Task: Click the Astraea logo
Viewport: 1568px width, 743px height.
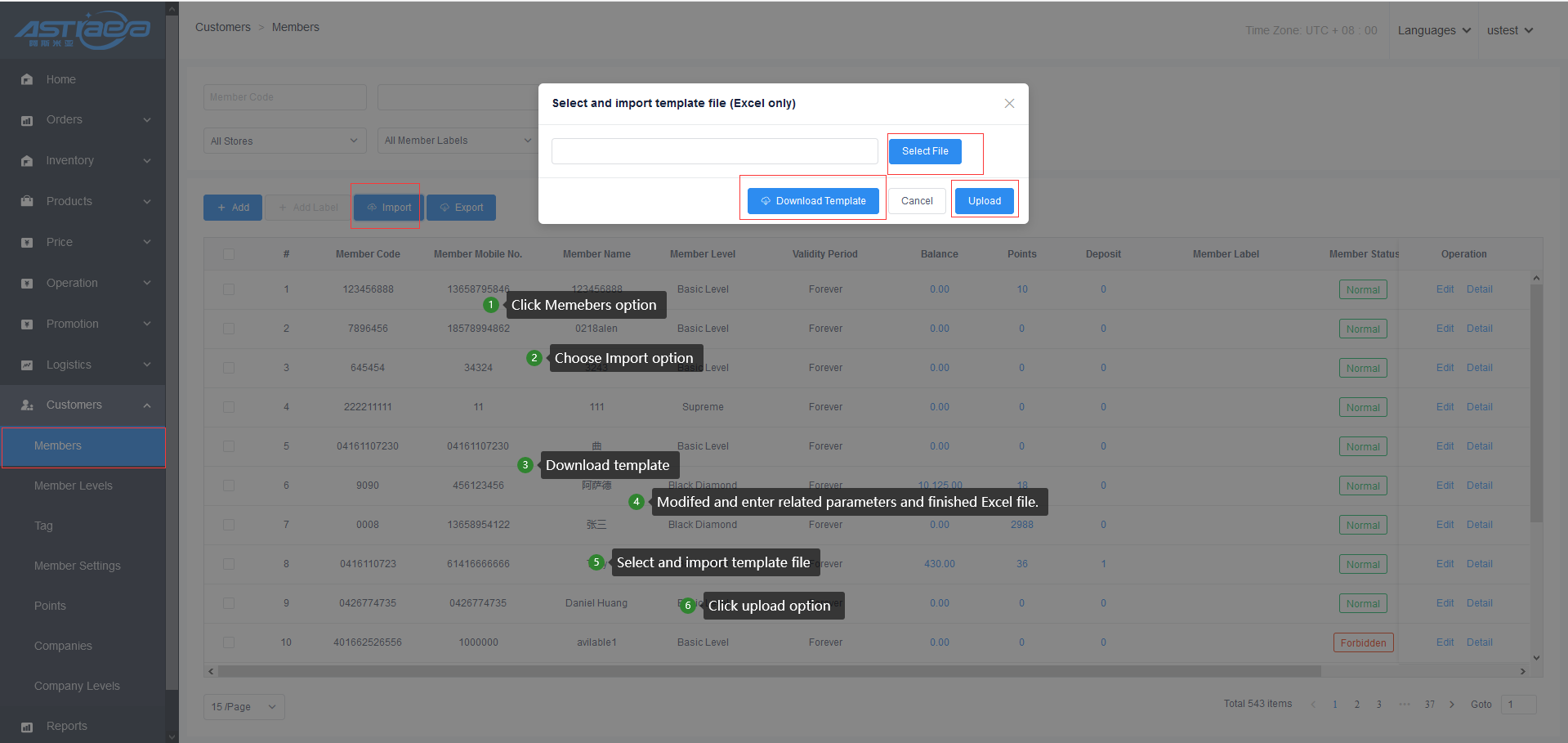Action: [x=83, y=30]
